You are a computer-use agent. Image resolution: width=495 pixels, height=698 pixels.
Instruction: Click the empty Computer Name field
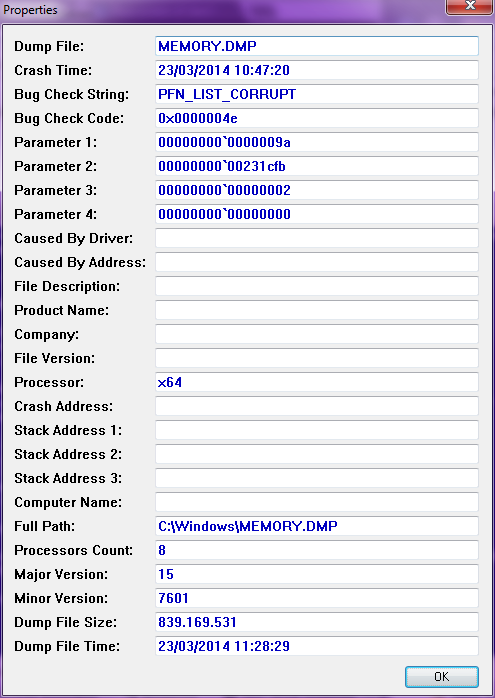(x=317, y=503)
